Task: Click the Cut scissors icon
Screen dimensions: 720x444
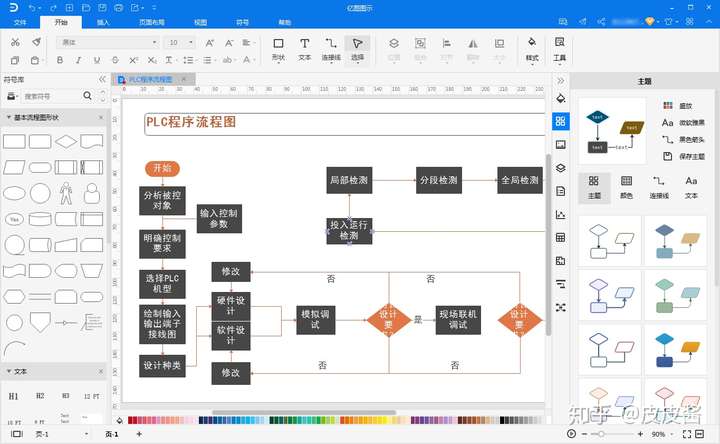Action: pyautogui.click(x=15, y=42)
